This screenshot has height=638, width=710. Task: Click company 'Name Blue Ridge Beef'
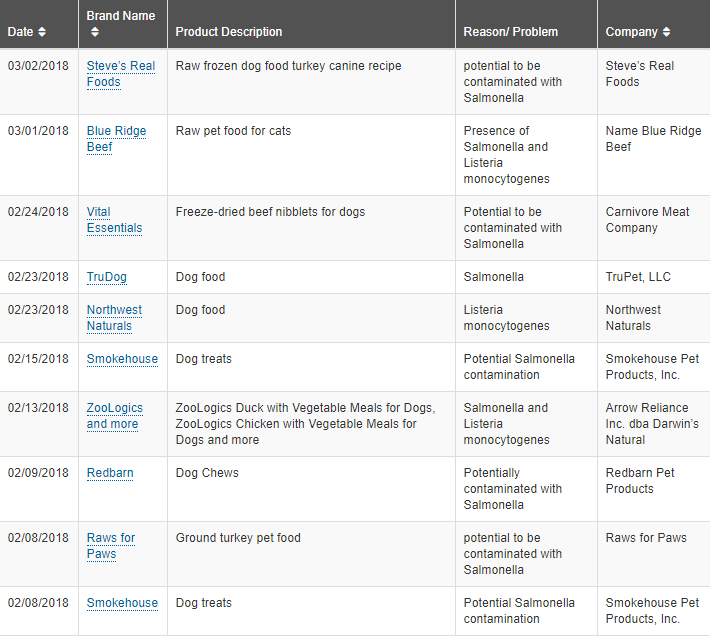coord(653,139)
